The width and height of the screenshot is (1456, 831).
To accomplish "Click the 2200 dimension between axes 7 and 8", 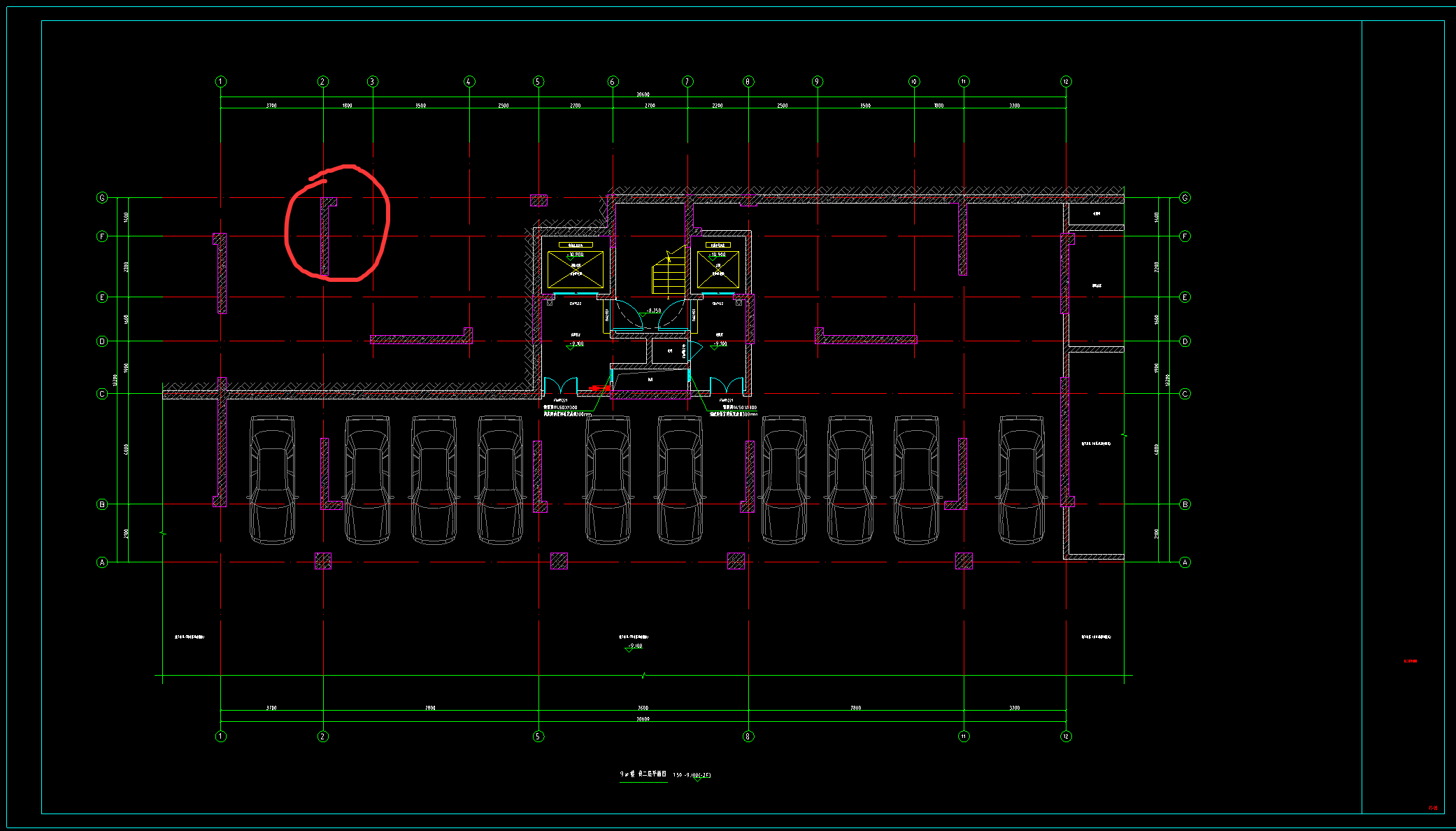I will 718,106.
